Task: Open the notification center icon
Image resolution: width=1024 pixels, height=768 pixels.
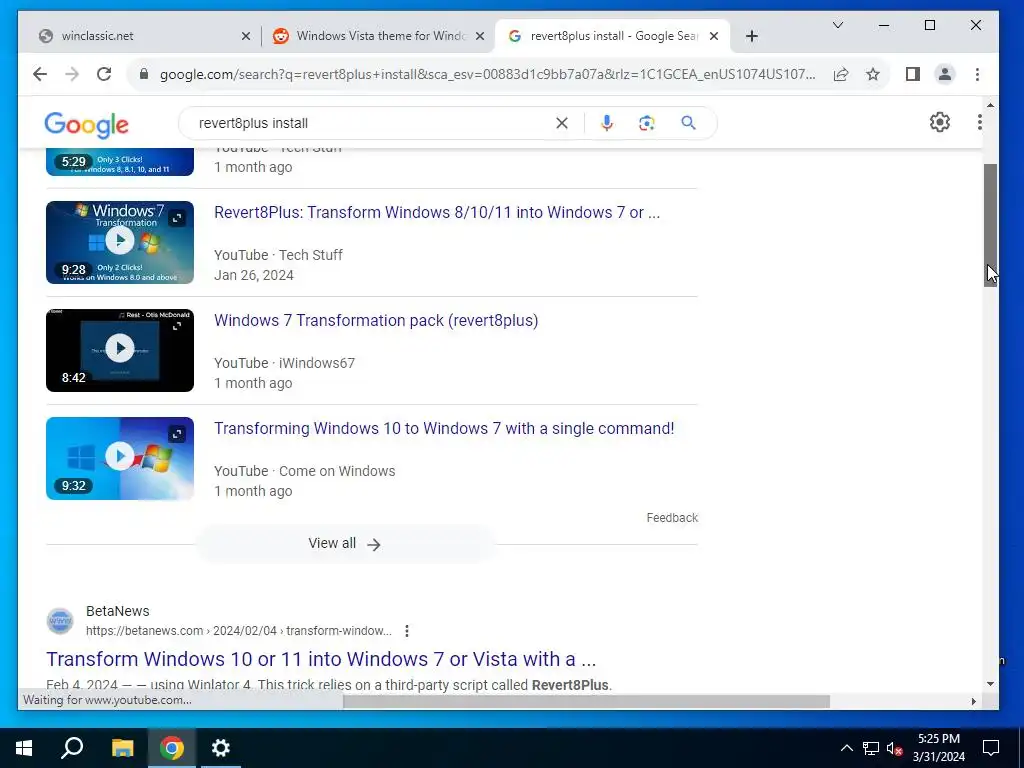Action: point(991,748)
